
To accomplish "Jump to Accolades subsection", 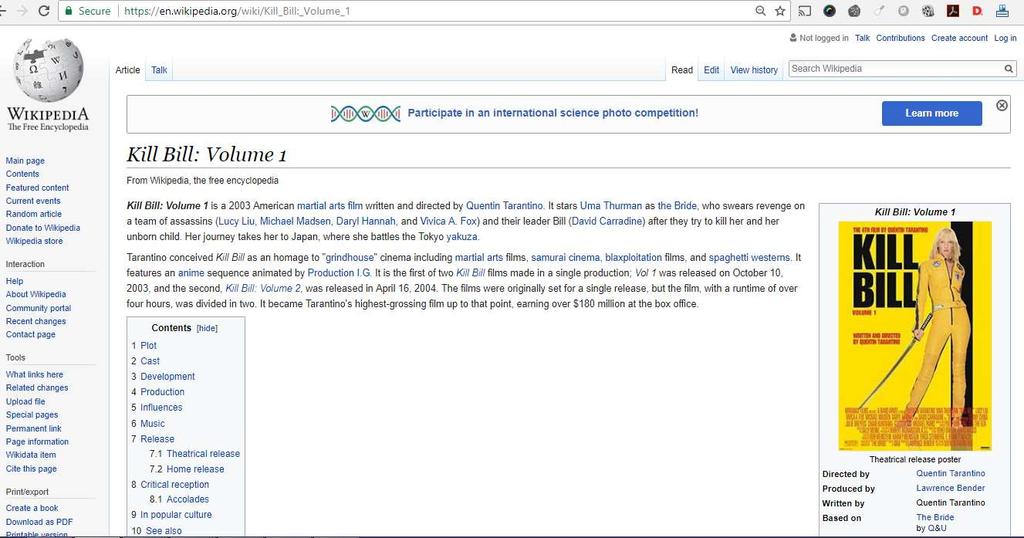I will click(187, 499).
